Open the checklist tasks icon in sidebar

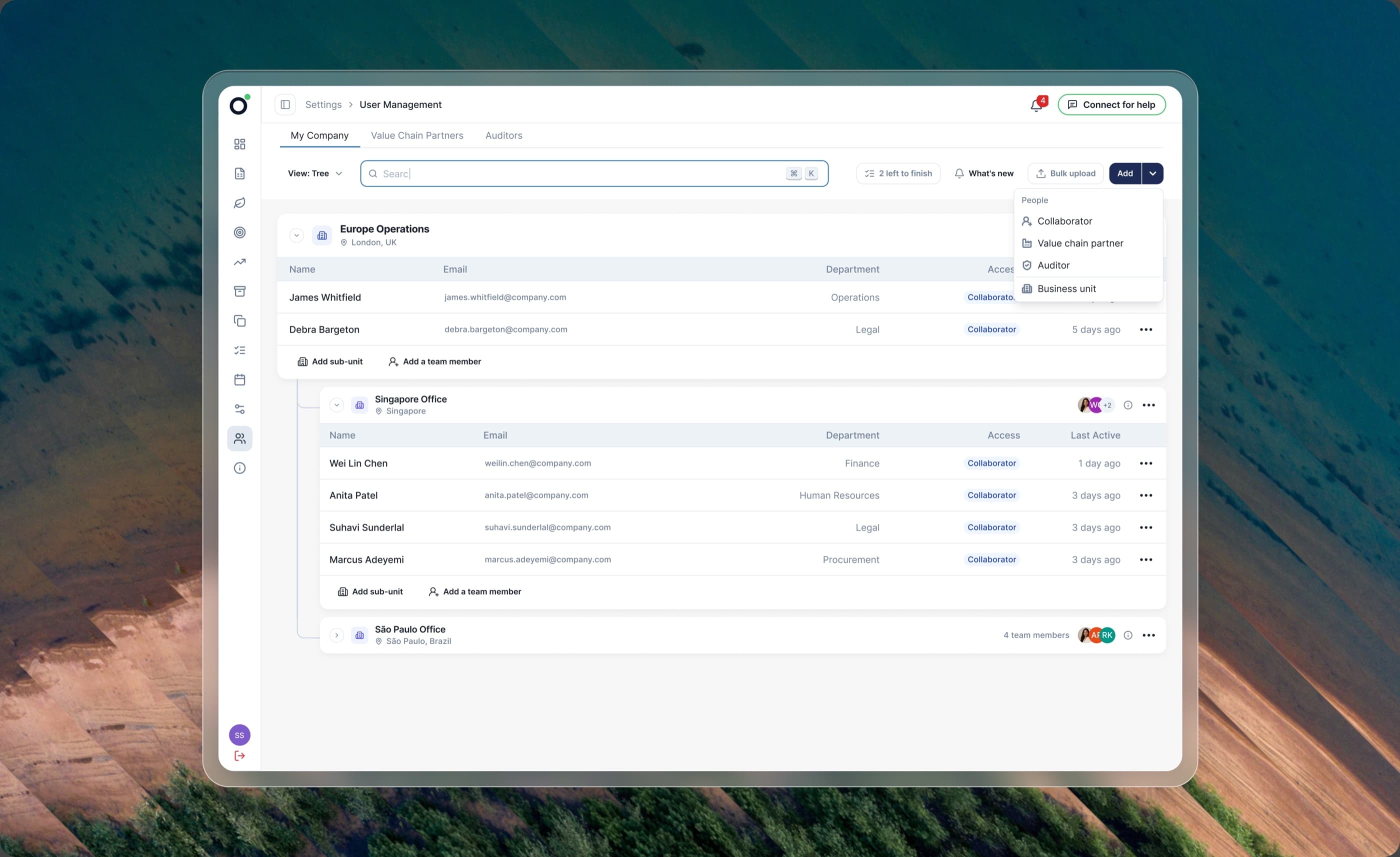(240, 350)
